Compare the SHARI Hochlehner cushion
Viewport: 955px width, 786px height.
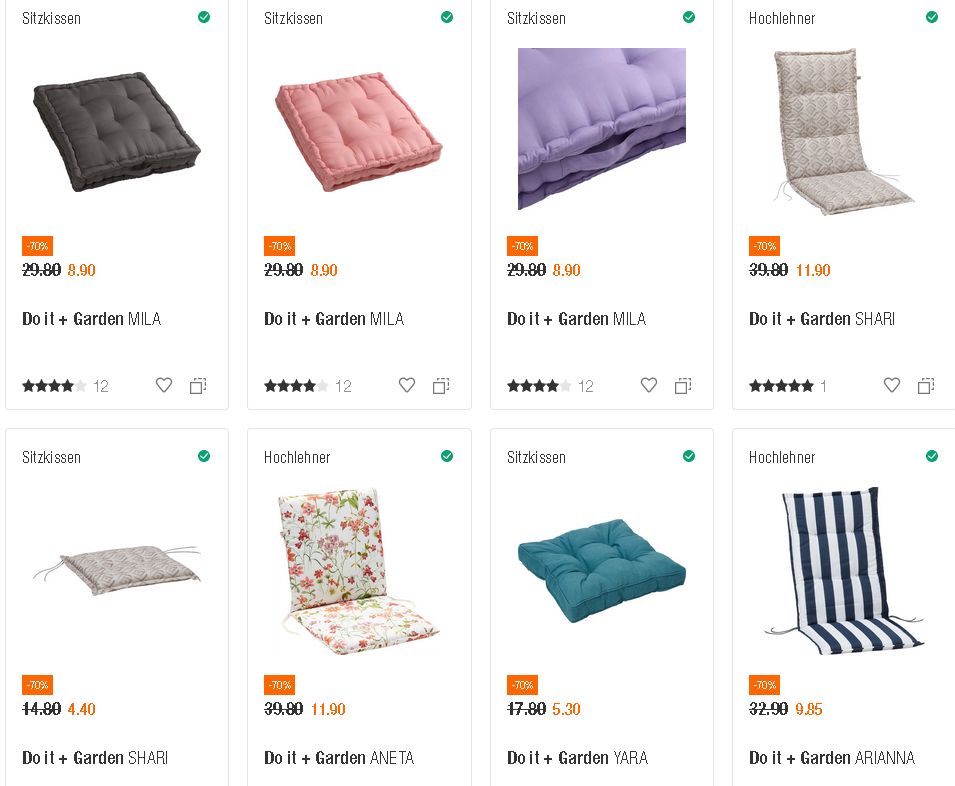click(926, 385)
